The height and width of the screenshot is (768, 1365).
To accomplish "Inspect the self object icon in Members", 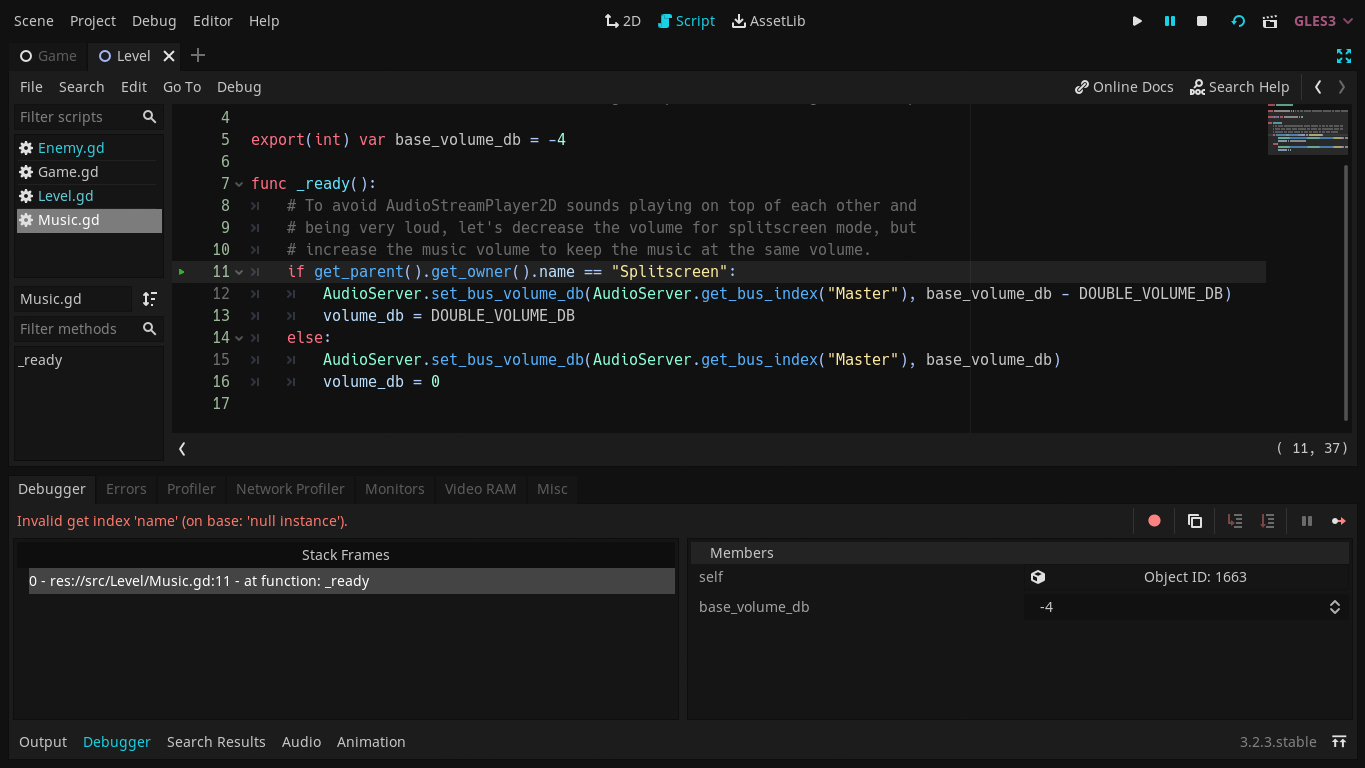I will point(1038,577).
